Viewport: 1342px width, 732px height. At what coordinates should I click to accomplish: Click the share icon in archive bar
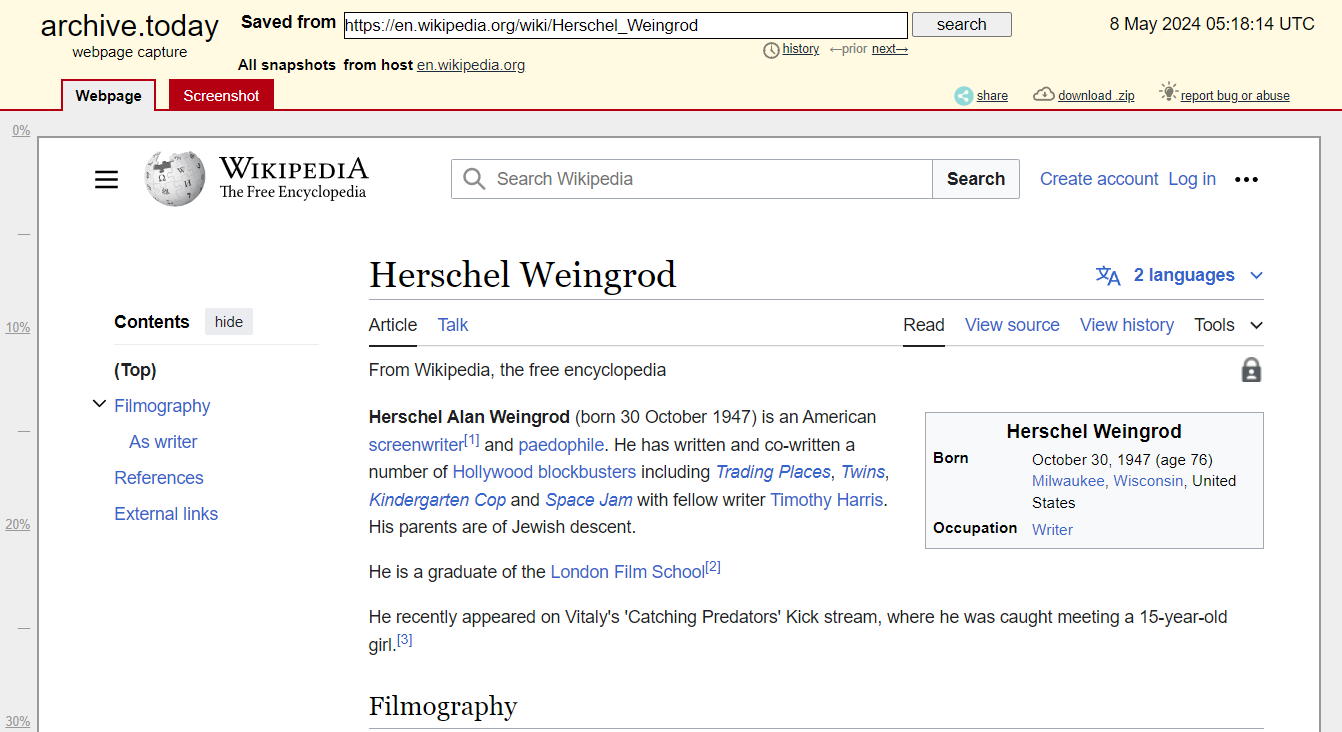tap(964, 96)
